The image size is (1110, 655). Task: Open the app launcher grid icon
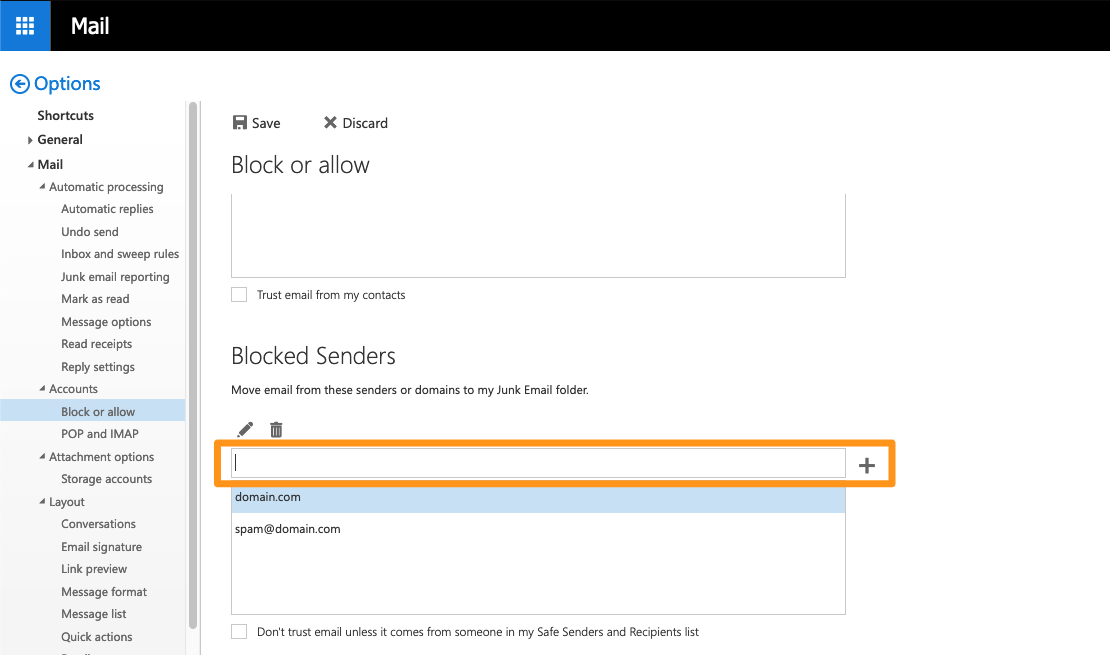25,25
